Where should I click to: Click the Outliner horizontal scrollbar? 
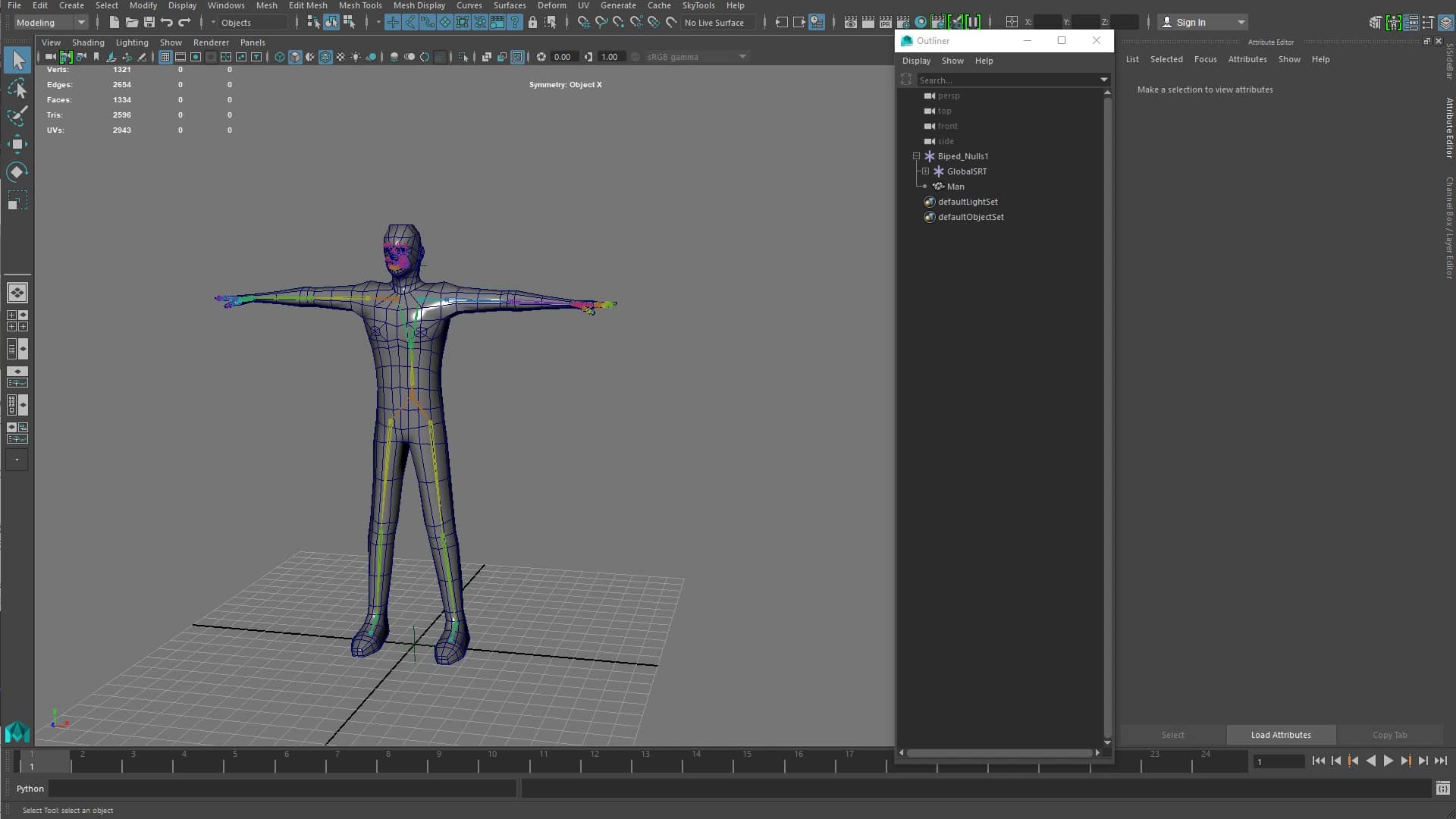pos(999,753)
